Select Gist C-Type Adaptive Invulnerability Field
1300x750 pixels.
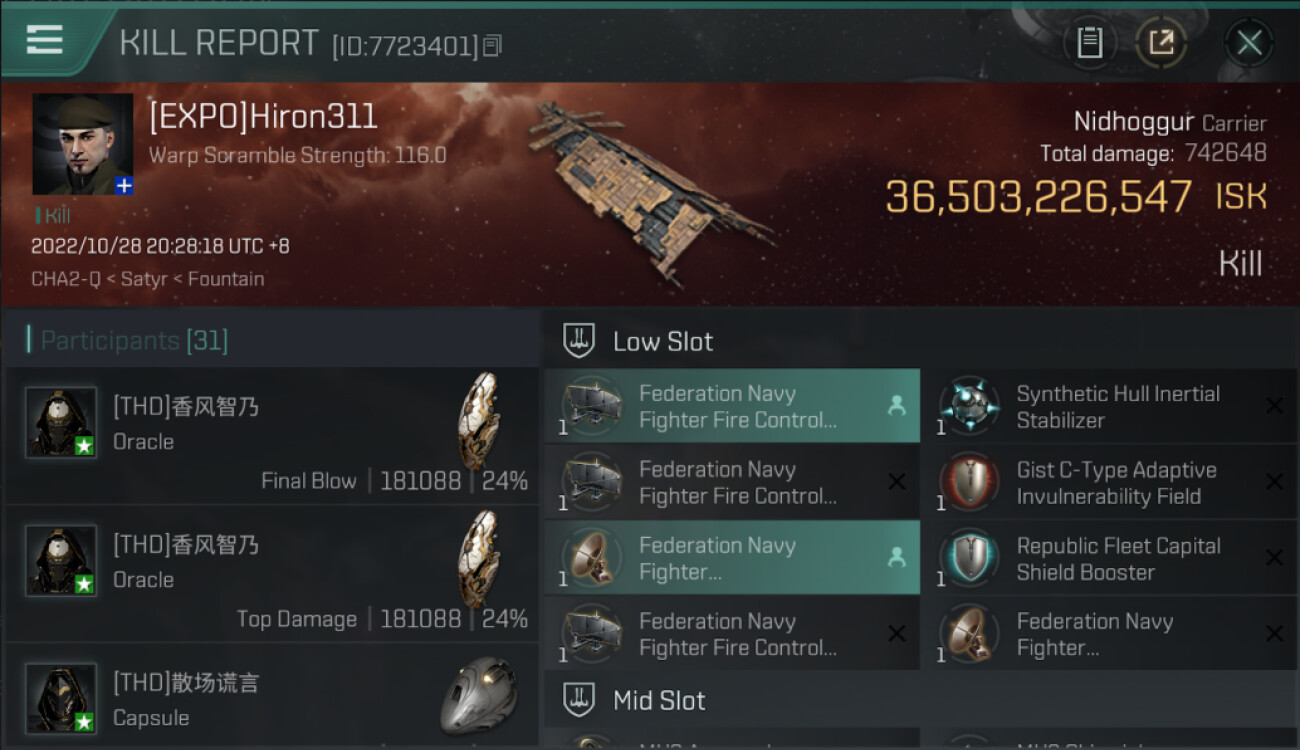click(x=1108, y=482)
